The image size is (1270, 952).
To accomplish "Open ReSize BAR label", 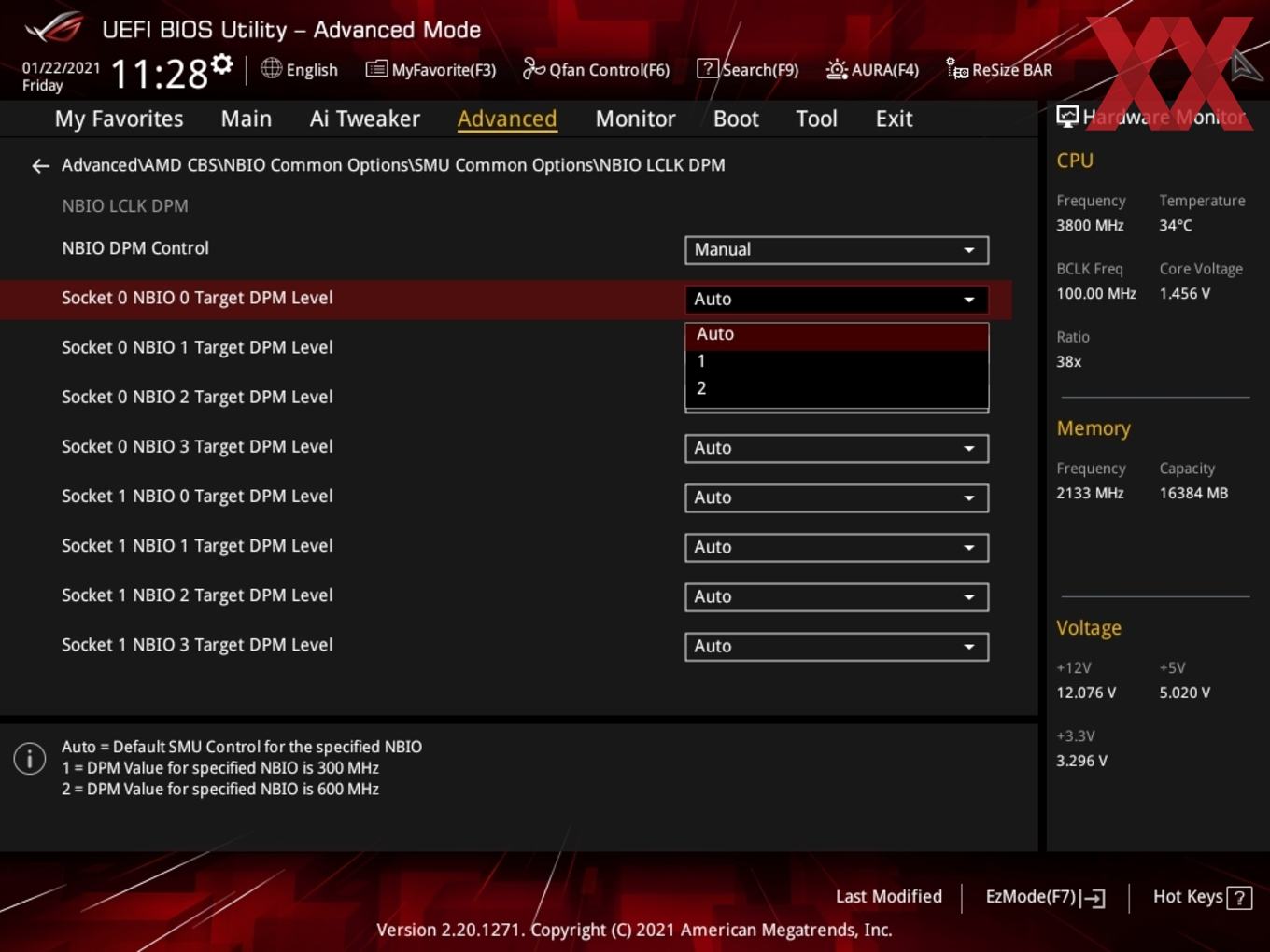I will point(1012,70).
